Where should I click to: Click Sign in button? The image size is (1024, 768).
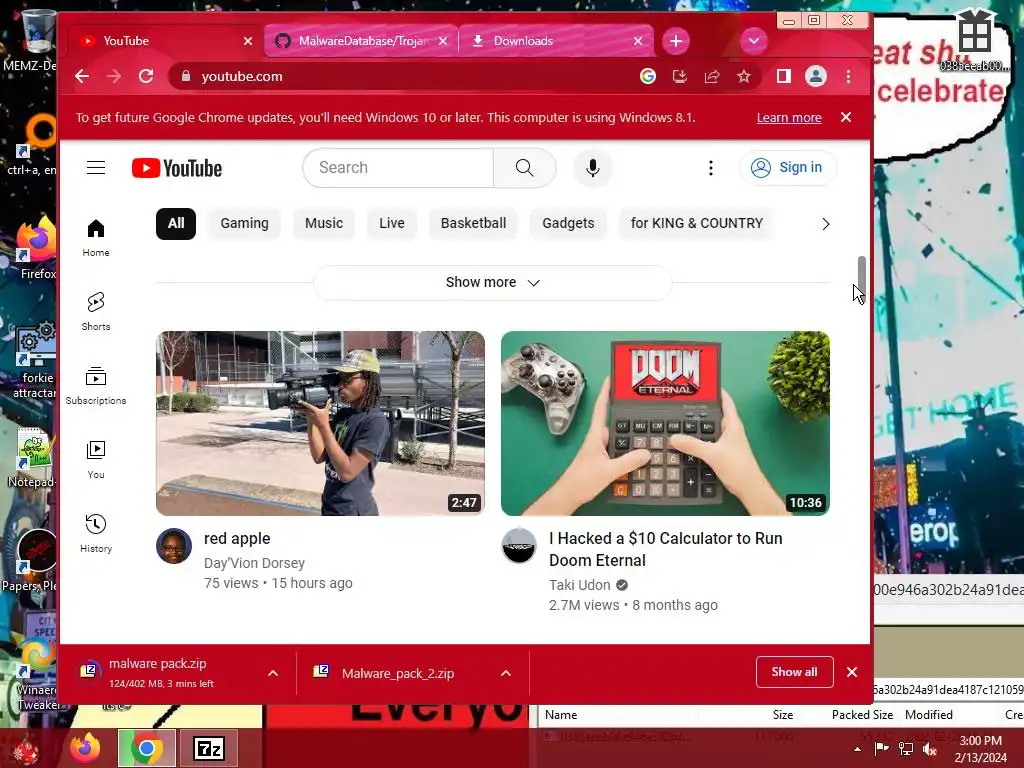pyautogui.click(x=788, y=168)
